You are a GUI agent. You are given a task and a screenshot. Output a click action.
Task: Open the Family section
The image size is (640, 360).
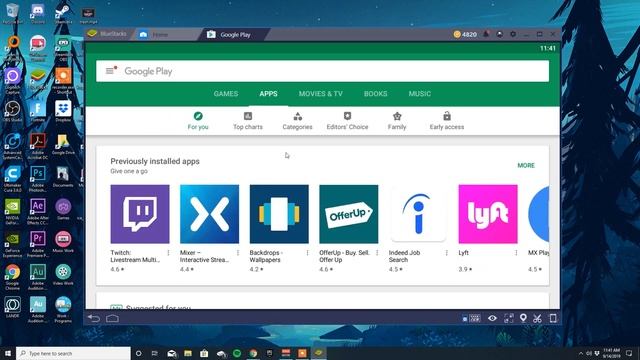(397, 121)
